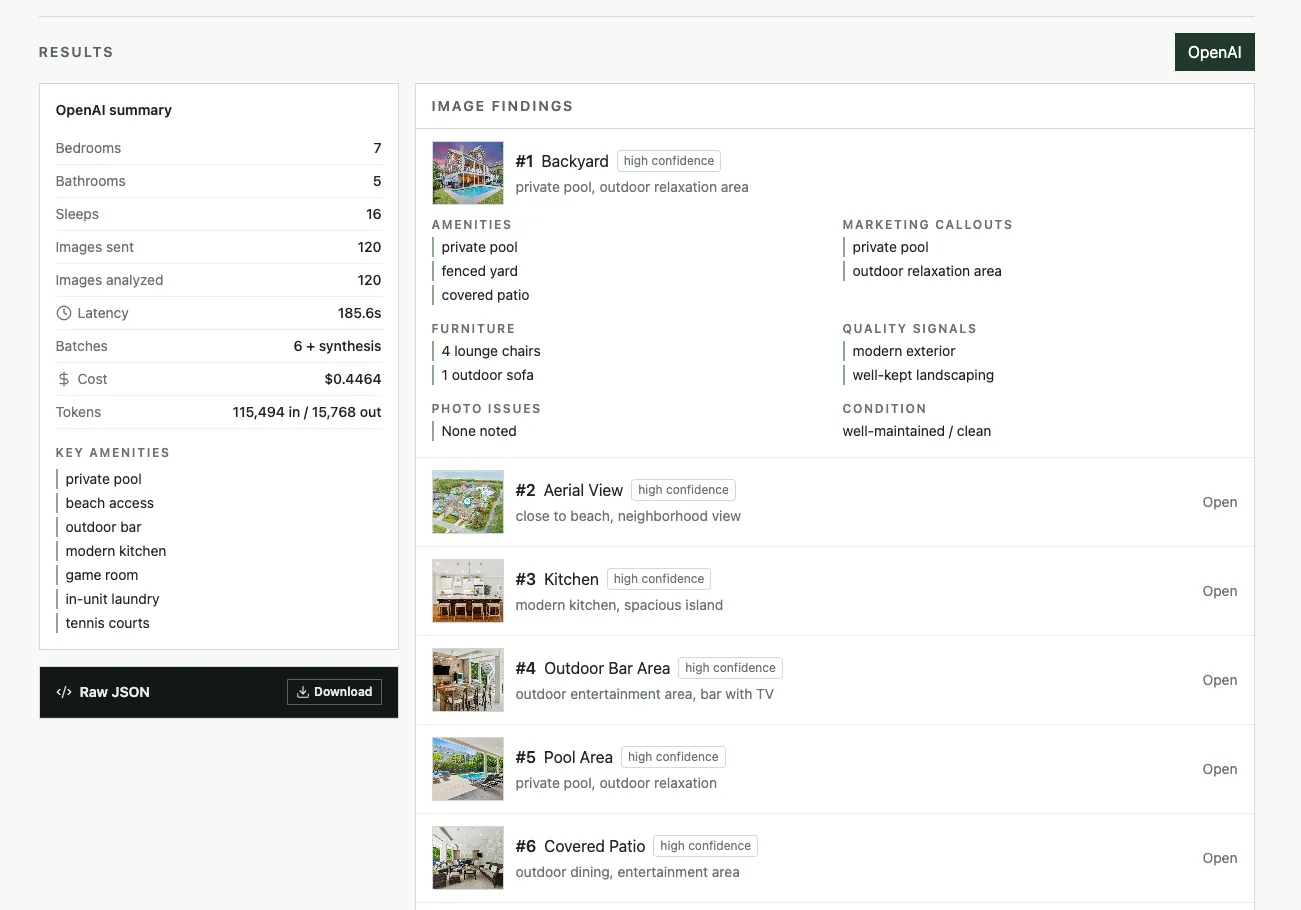Click the high confidence badge on Pool Area
The image size is (1301, 910).
click(x=673, y=757)
